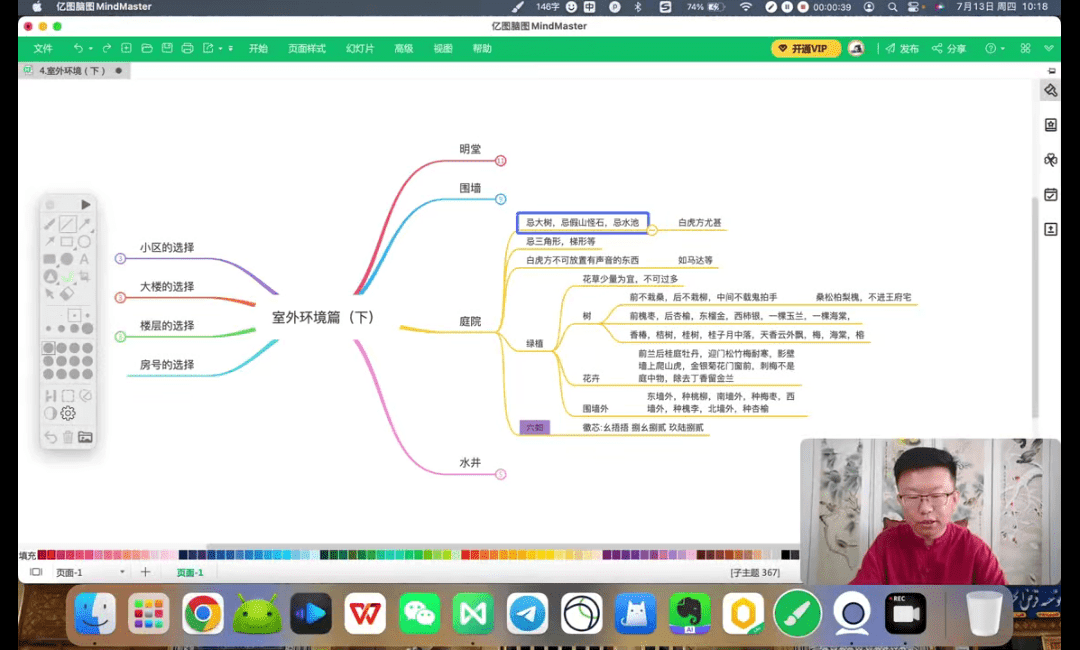
Task: Click the save icon in toolbar
Action: point(166,48)
